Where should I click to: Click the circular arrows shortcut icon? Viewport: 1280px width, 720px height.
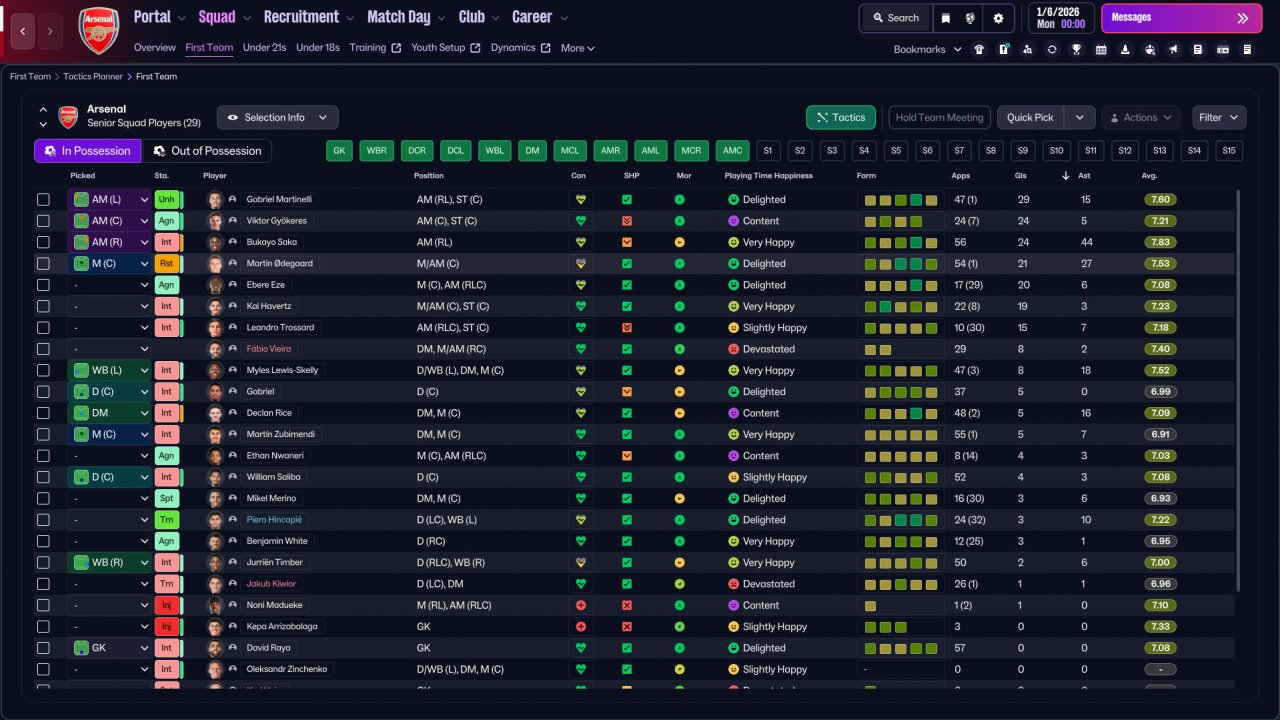pyautogui.click(x=1052, y=49)
